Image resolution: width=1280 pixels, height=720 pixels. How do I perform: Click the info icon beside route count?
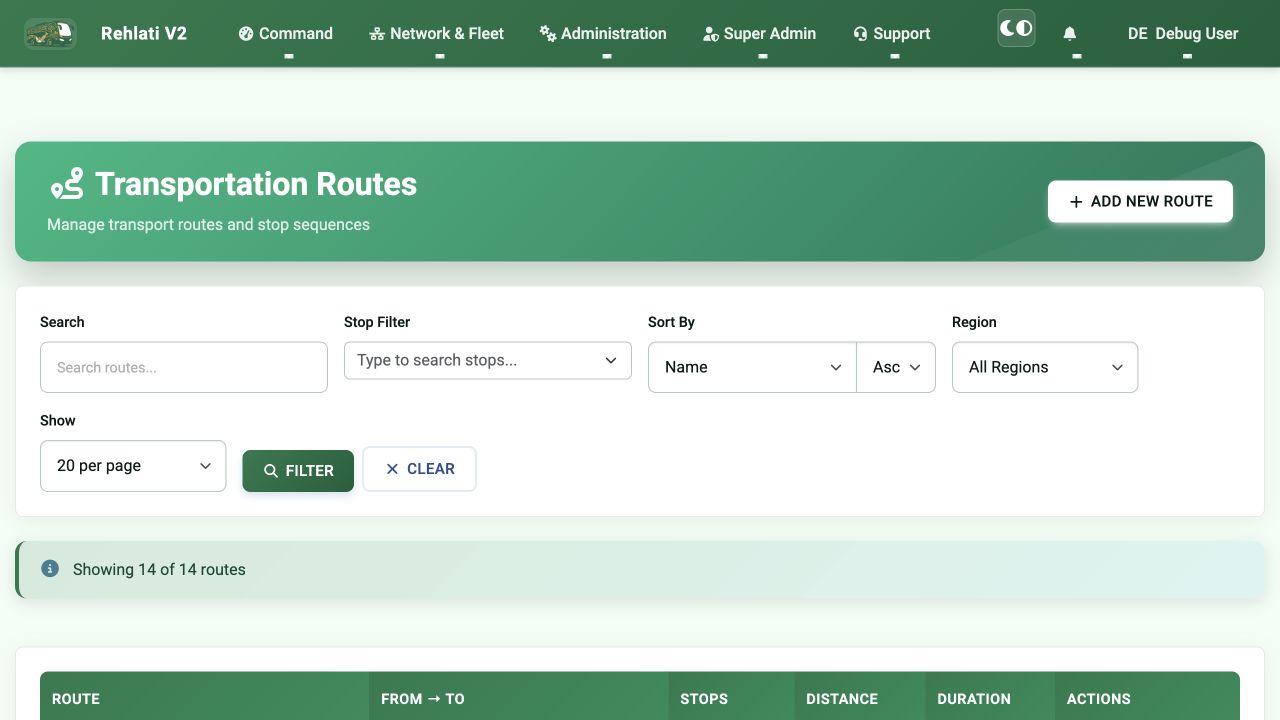tap(50, 569)
